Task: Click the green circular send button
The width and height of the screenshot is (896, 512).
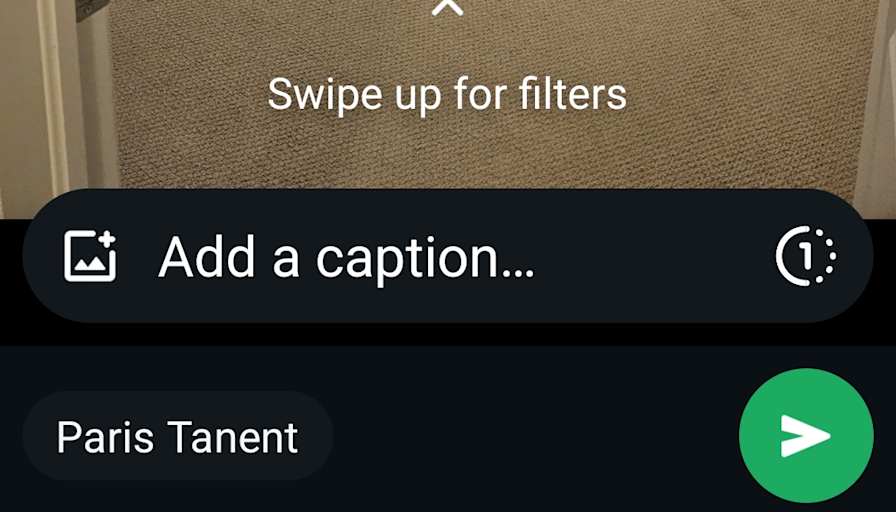Action: pos(806,436)
